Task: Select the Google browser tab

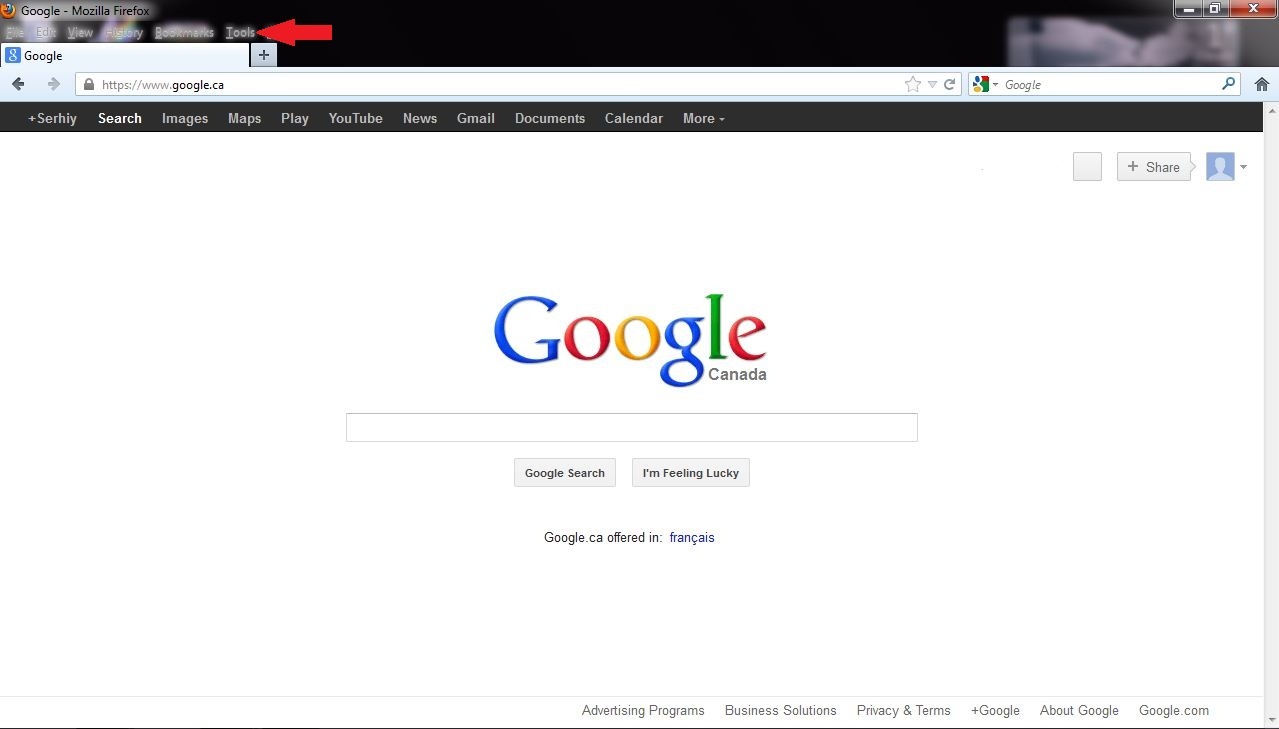Action: (x=124, y=56)
